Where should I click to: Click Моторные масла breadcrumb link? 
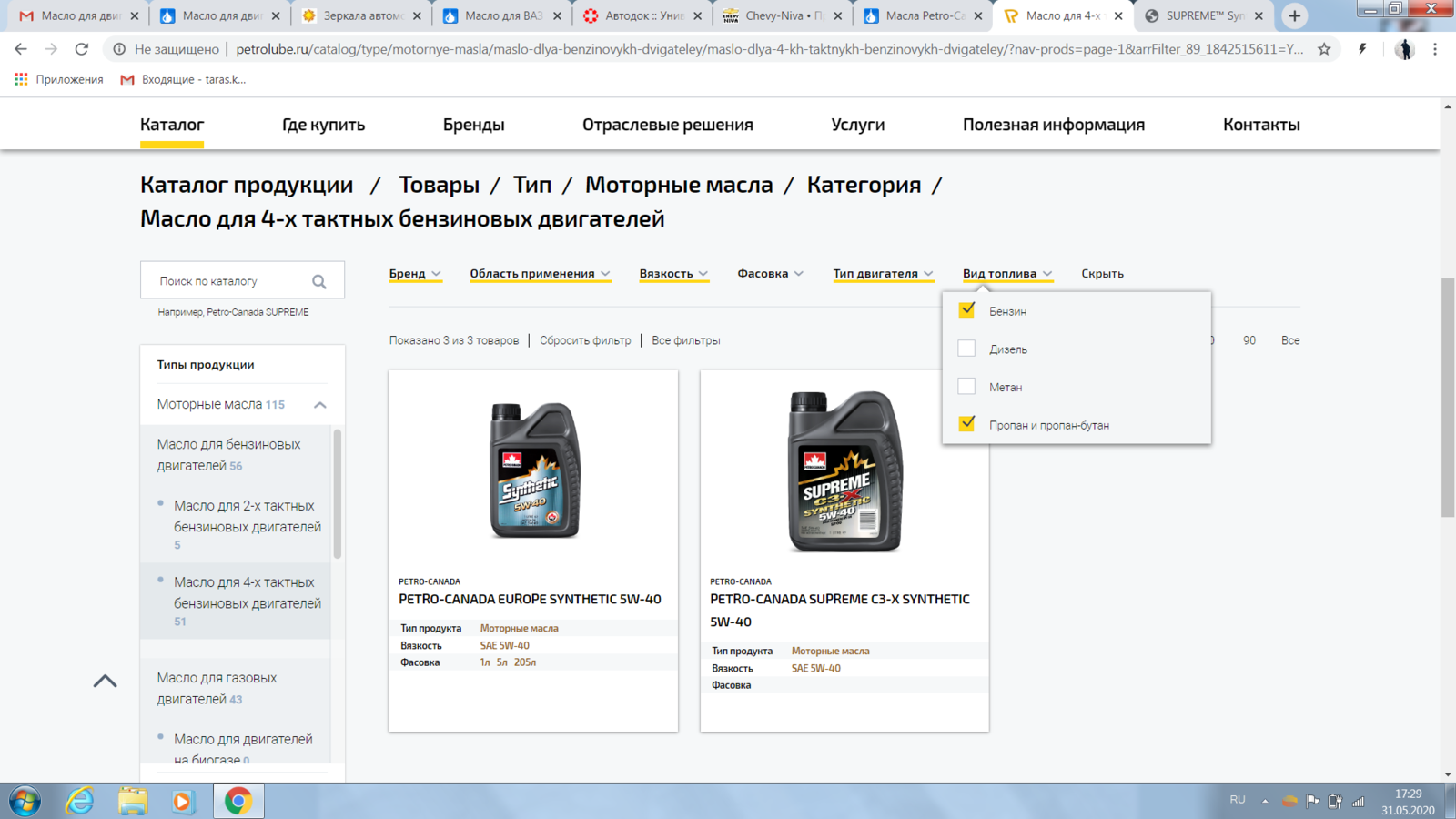(x=679, y=185)
